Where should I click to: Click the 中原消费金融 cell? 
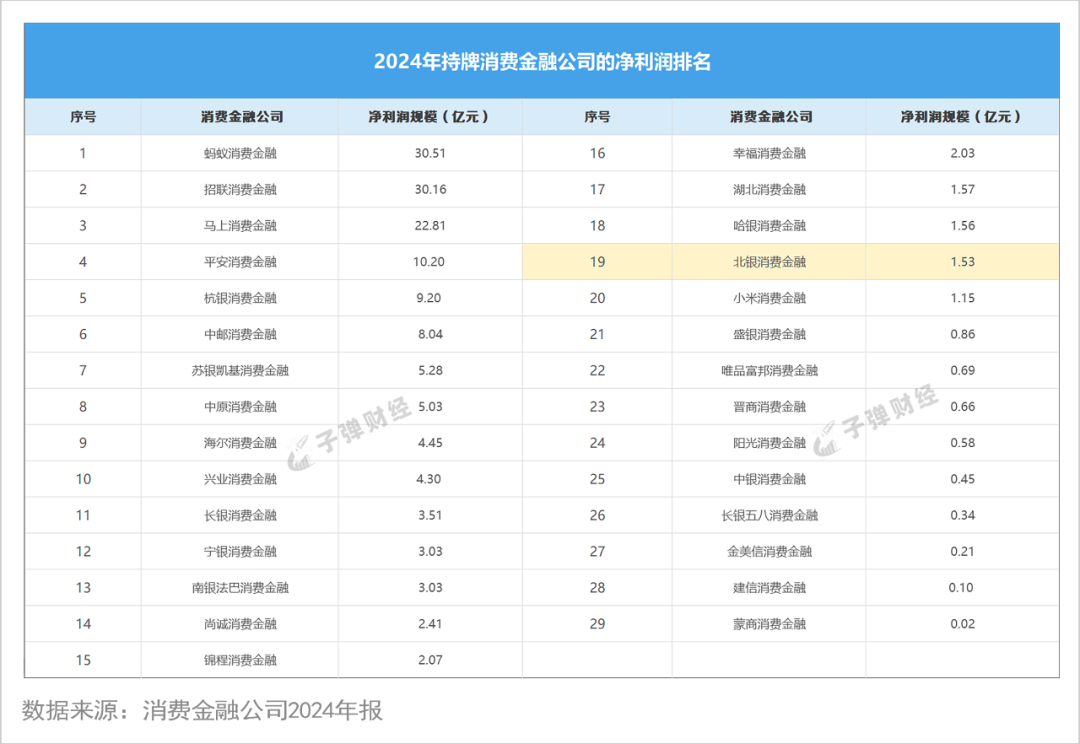240,406
